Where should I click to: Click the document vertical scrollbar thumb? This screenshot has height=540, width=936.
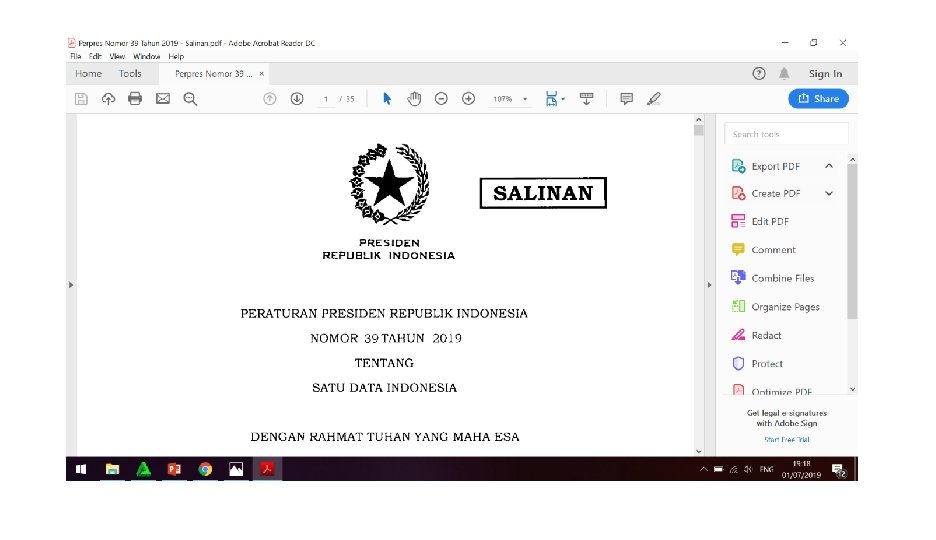pyautogui.click(x=698, y=131)
